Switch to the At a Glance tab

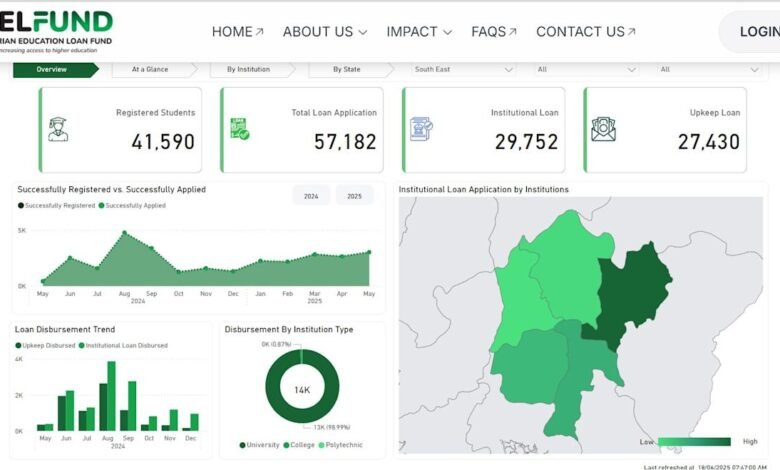pyautogui.click(x=150, y=70)
